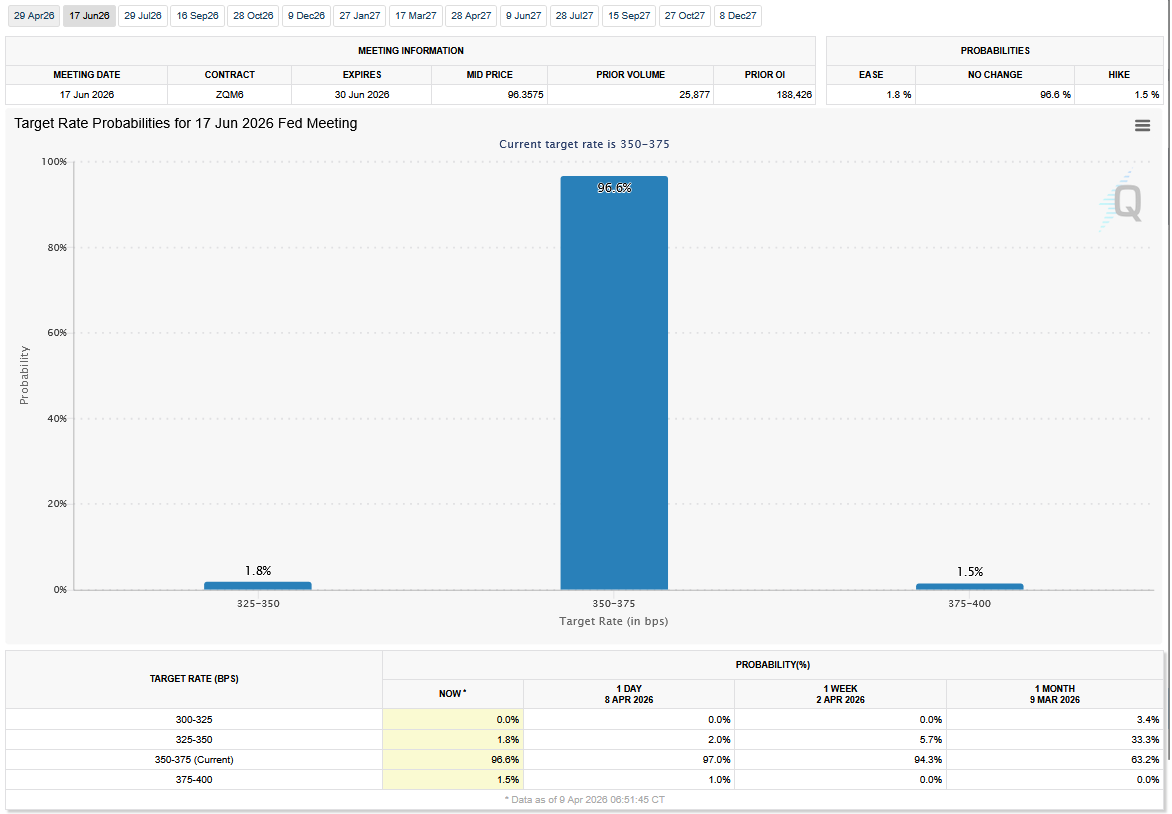The width and height of the screenshot is (1172, 814).
Task: Click the small 375-400 probability bar
Action: point(969,586)
